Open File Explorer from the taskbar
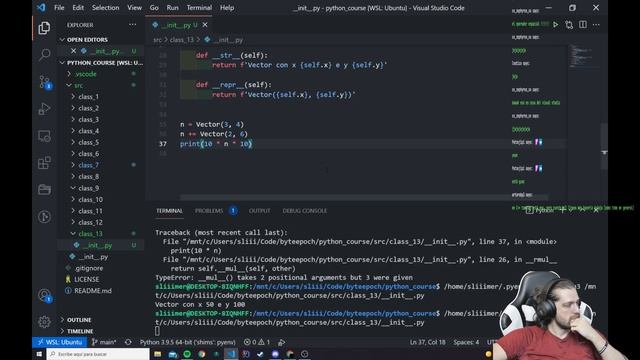The width and height of the screenshot is (640, 360). click(157, 354)
